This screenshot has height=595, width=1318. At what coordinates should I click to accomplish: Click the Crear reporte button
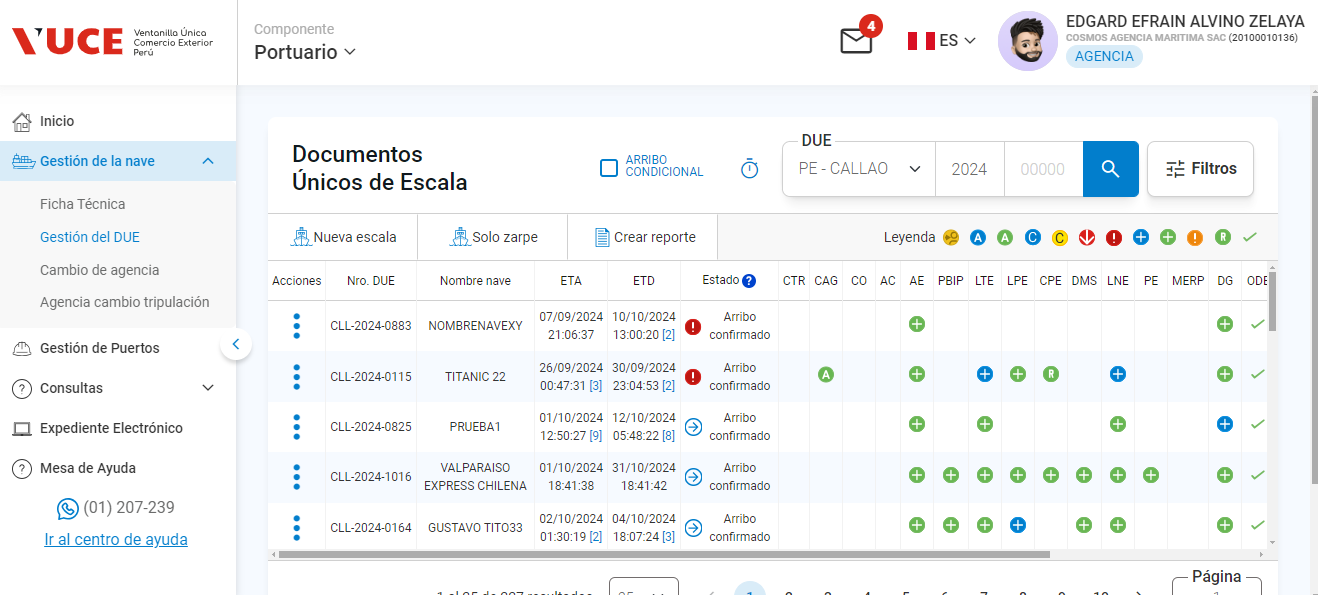(643, 237)
